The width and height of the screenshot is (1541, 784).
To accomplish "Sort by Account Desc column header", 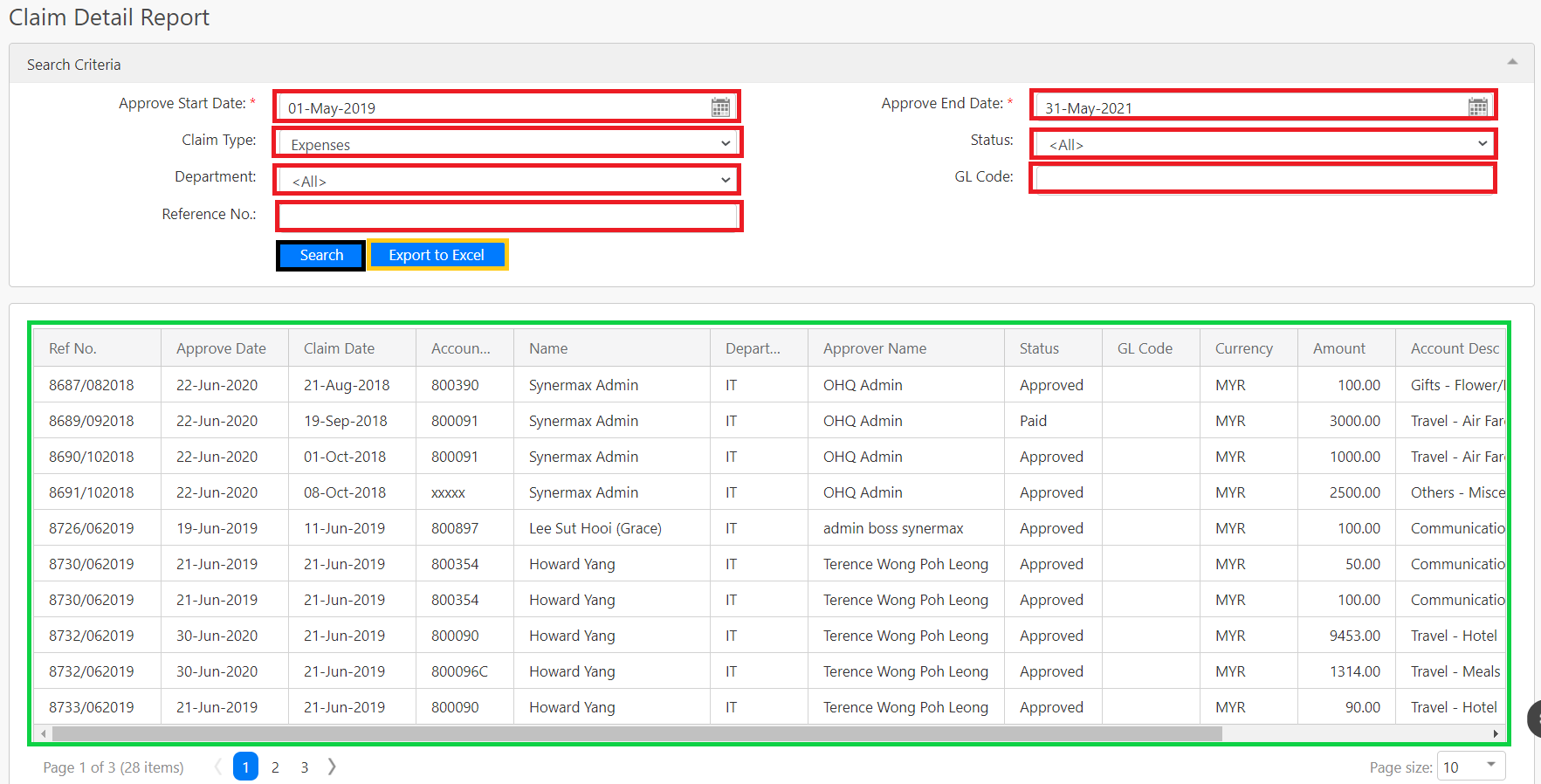I will point(1450,347).
